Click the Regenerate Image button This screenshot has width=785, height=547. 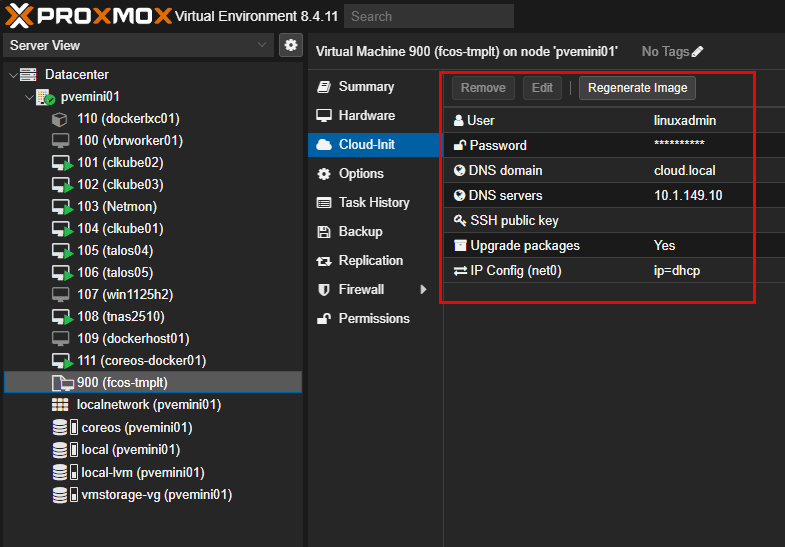[x=637, y=88]
